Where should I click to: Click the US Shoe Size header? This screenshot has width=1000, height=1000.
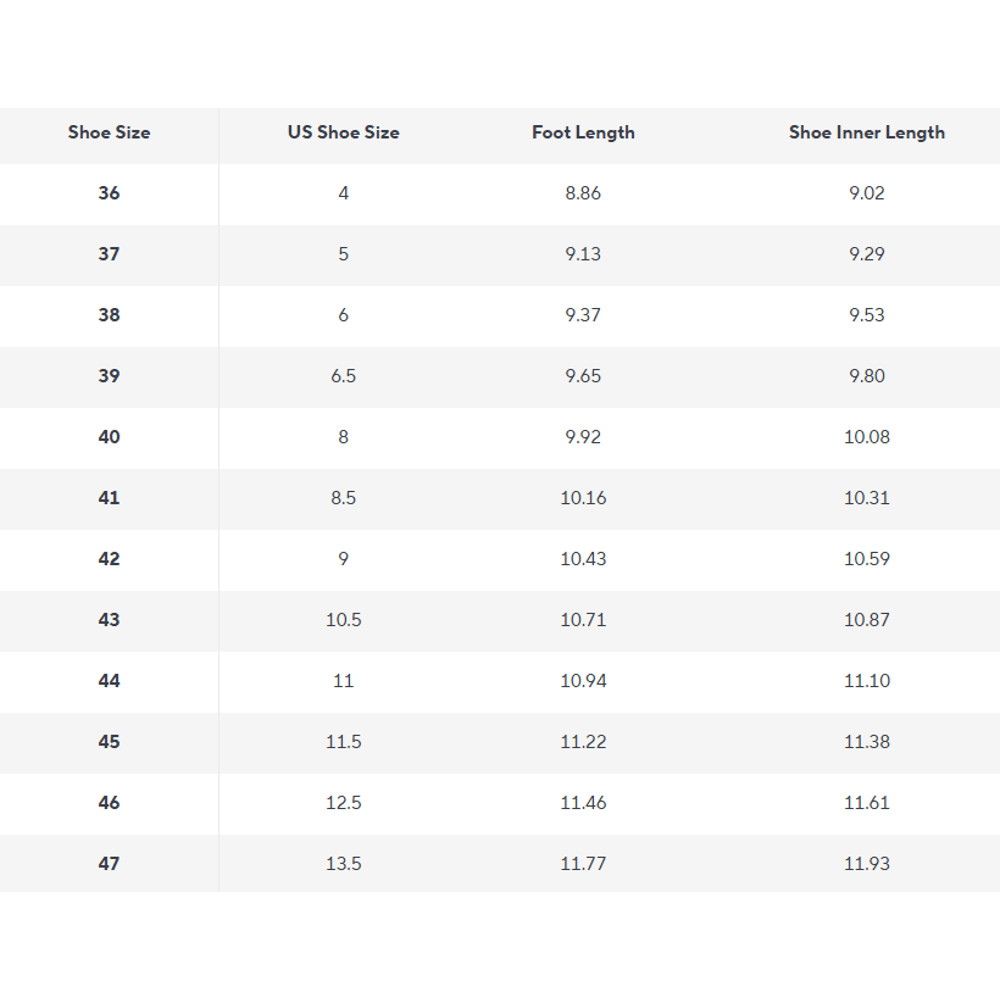click(343, 132)
